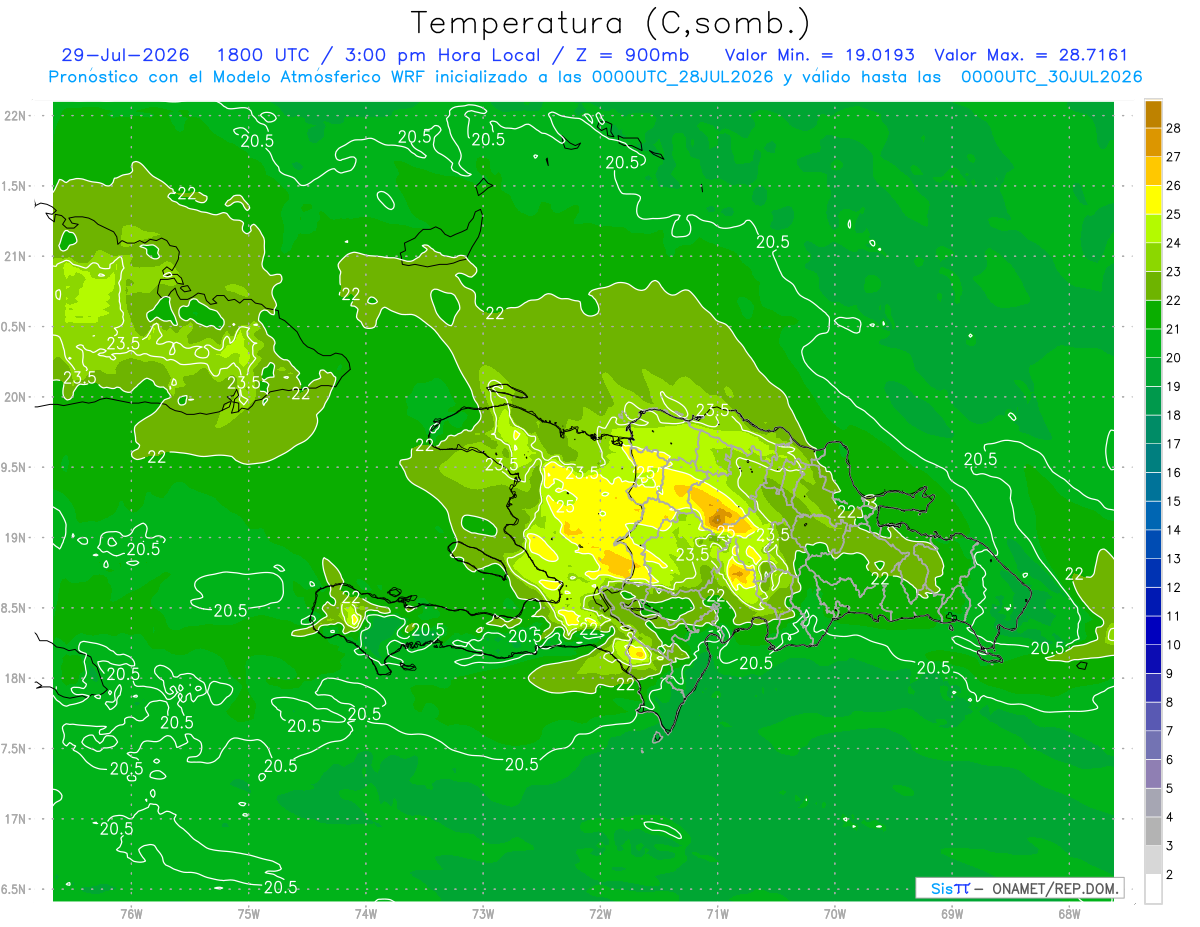
Task: Click the "76W" longitude axis label
Action: [x=131, y=913]
